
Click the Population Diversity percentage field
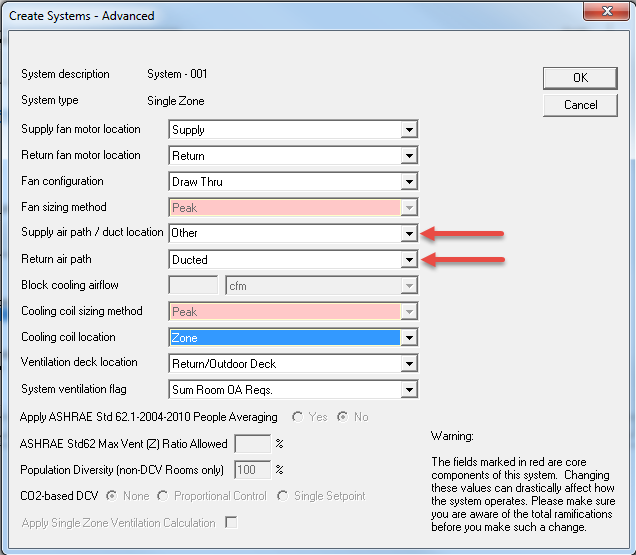pos(252,470)
